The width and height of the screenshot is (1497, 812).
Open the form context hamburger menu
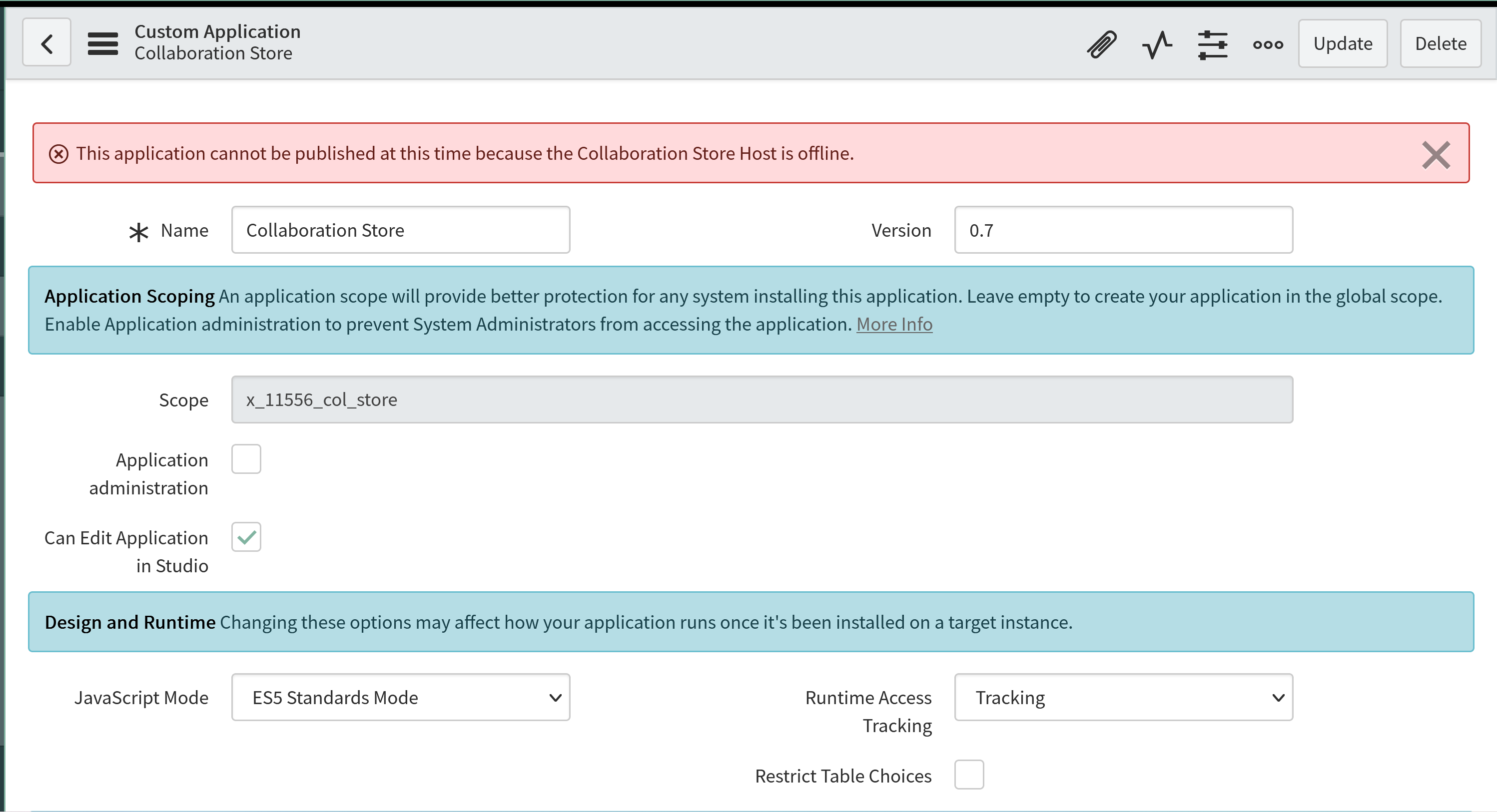103,43
